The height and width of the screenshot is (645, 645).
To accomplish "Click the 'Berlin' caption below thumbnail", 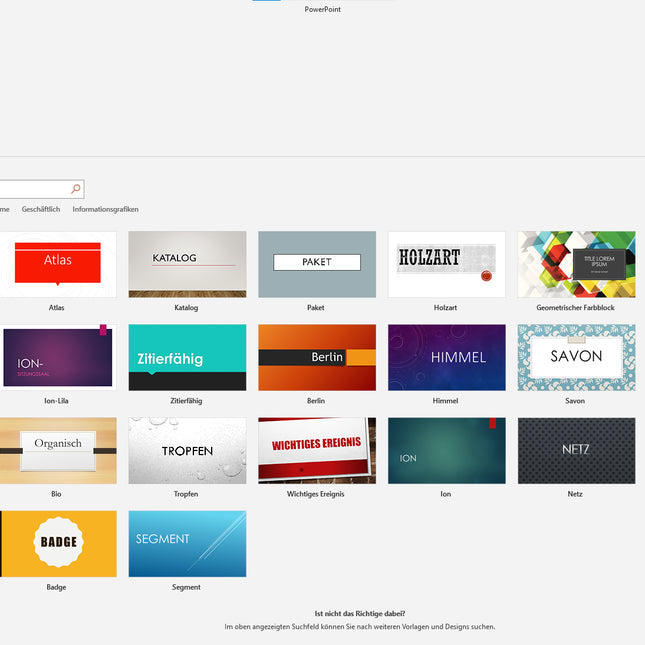I will 316,401.
